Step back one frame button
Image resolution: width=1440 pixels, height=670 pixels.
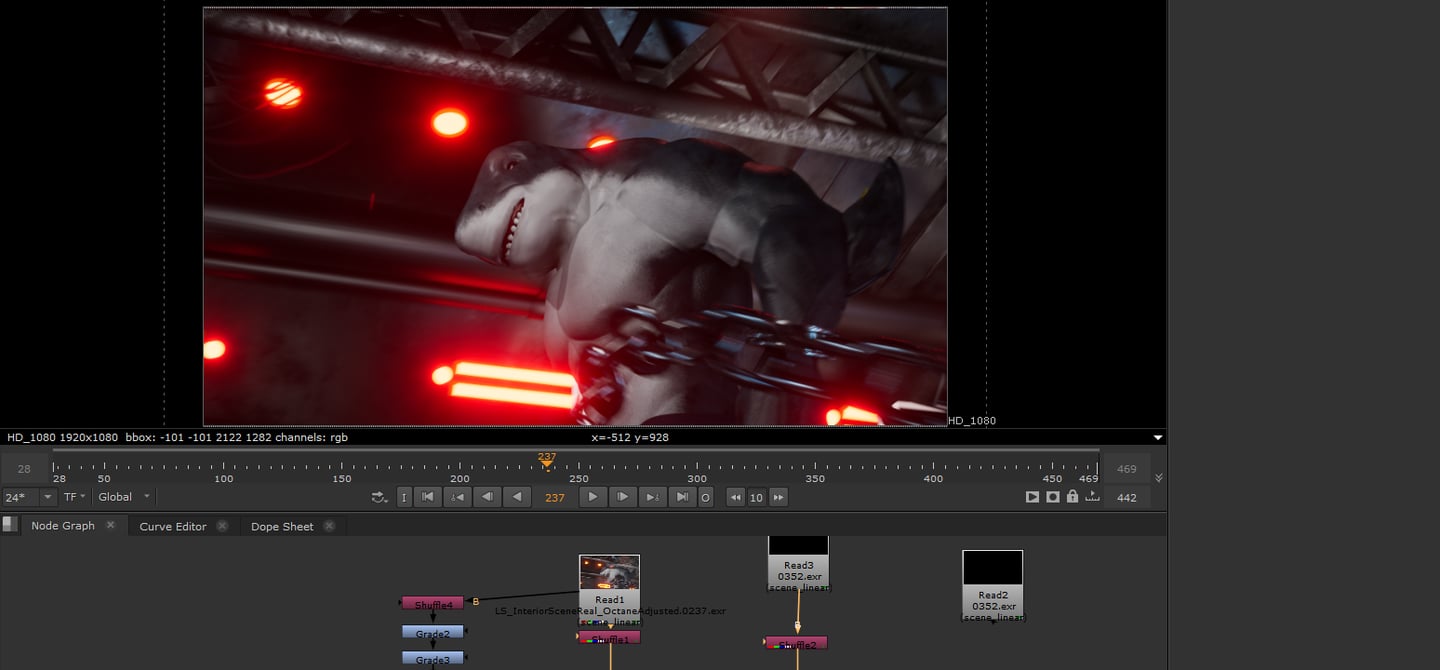[x=487, y=497]
